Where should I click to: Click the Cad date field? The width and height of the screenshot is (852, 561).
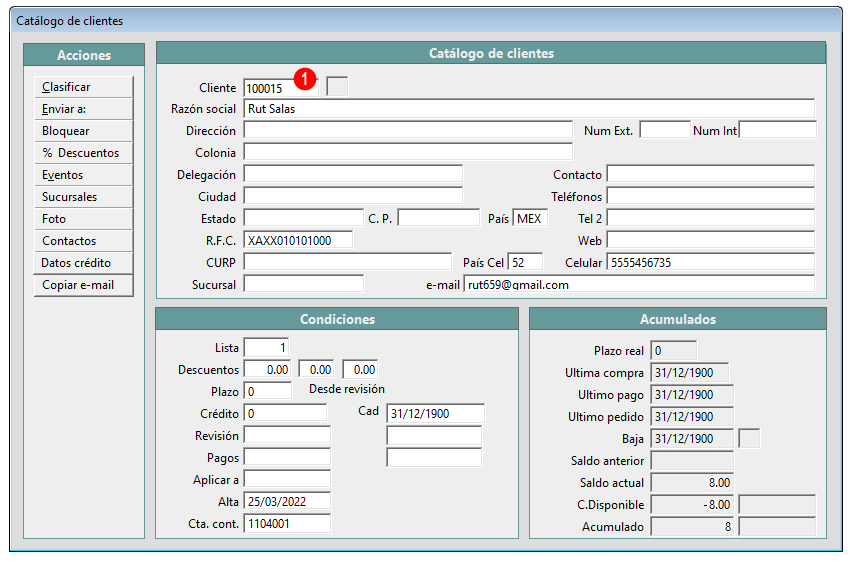[435, 413]
